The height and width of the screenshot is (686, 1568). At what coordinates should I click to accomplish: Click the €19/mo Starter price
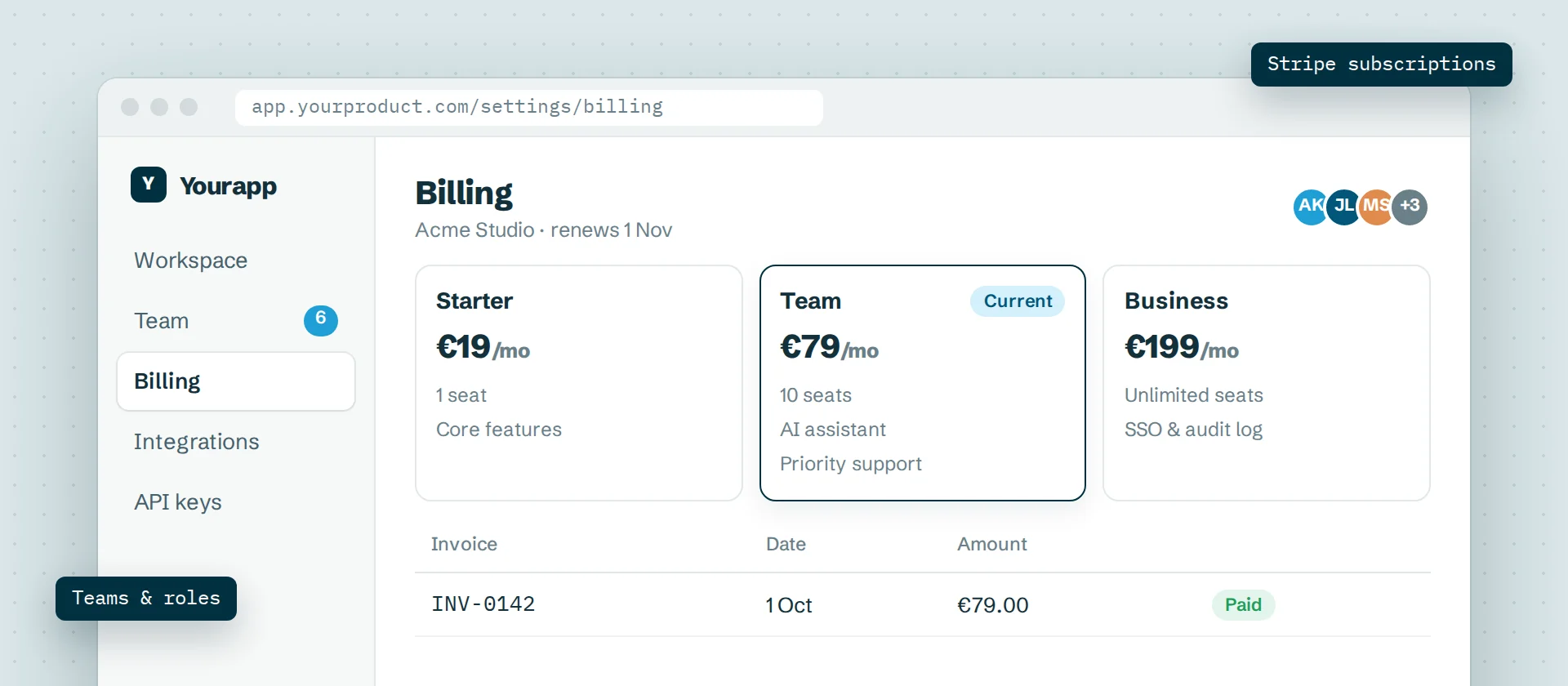(483, 348)
